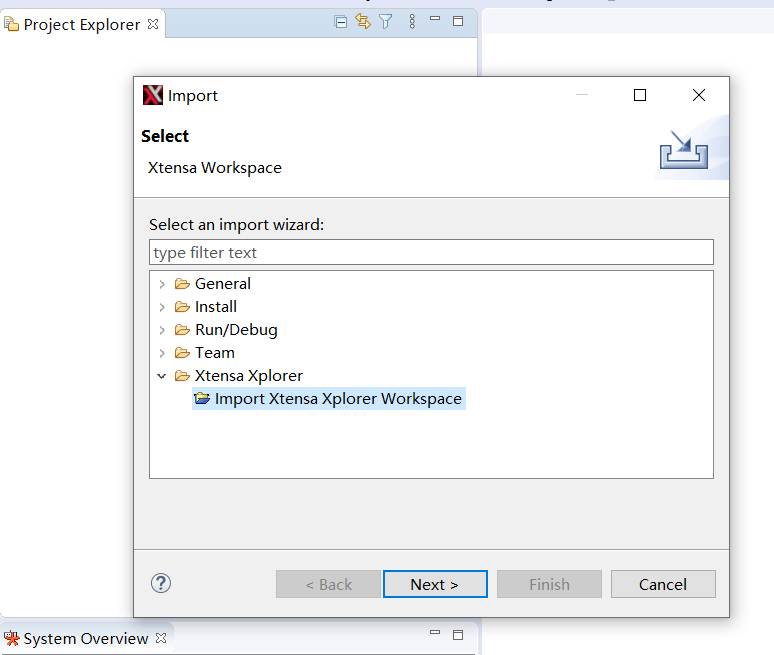This screenshot has width=774, height=655.
Task: Close the Import dialog window
Action: pyautogui.click(x=698, y=95)
